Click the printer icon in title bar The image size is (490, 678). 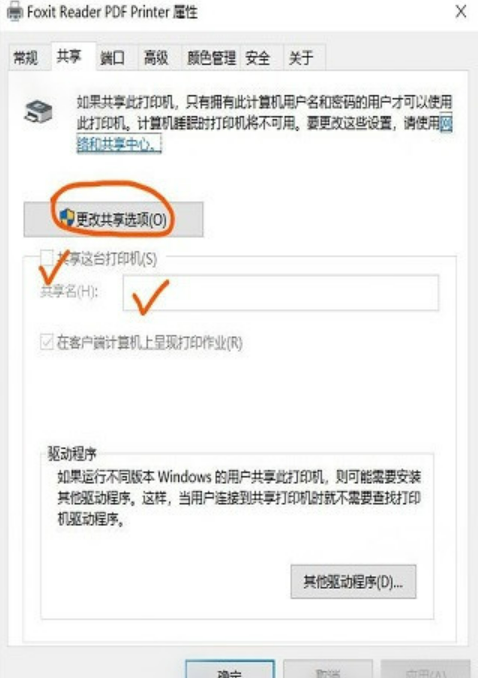(x=15, y=11)
